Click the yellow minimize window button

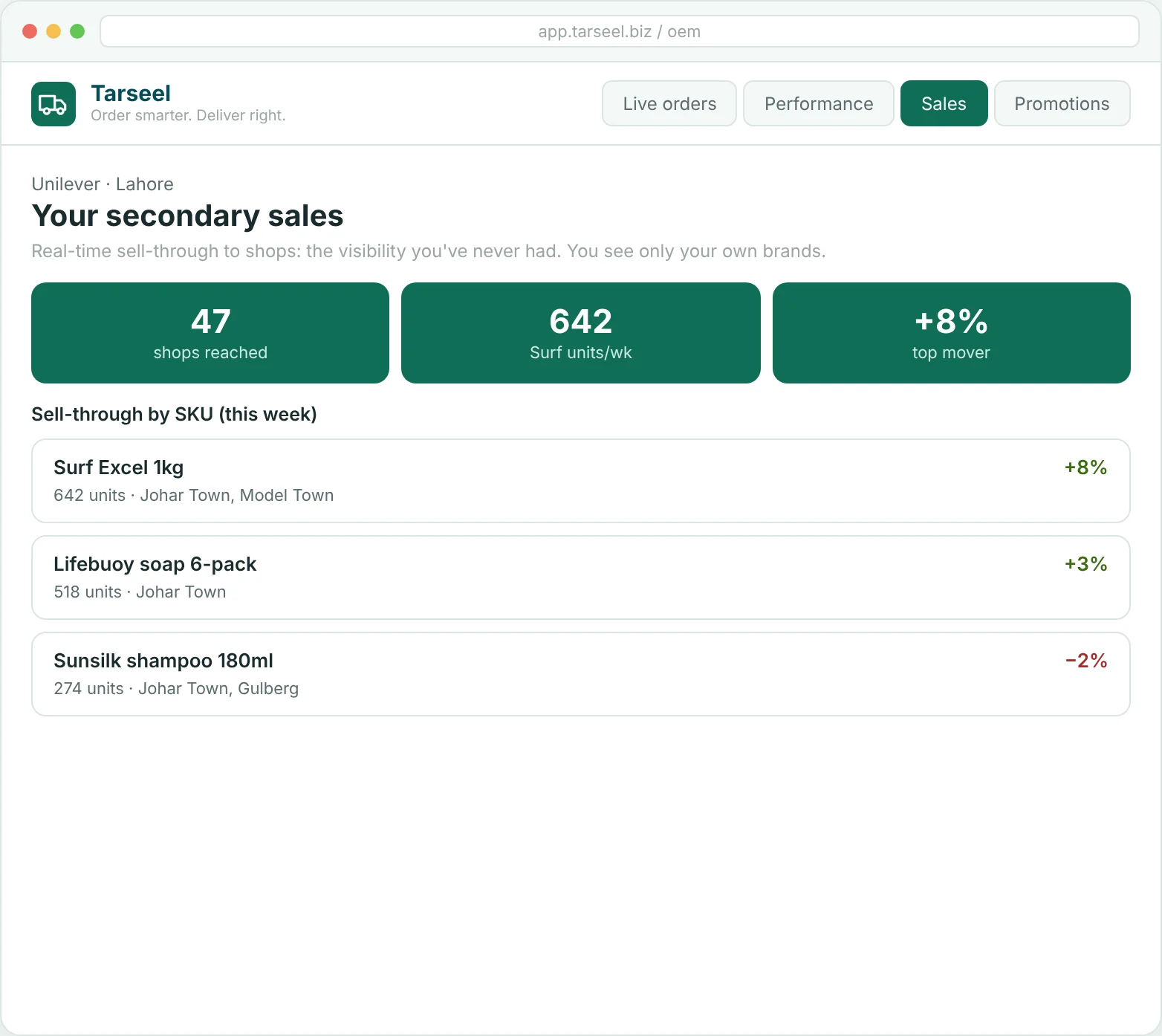point(53,31)
